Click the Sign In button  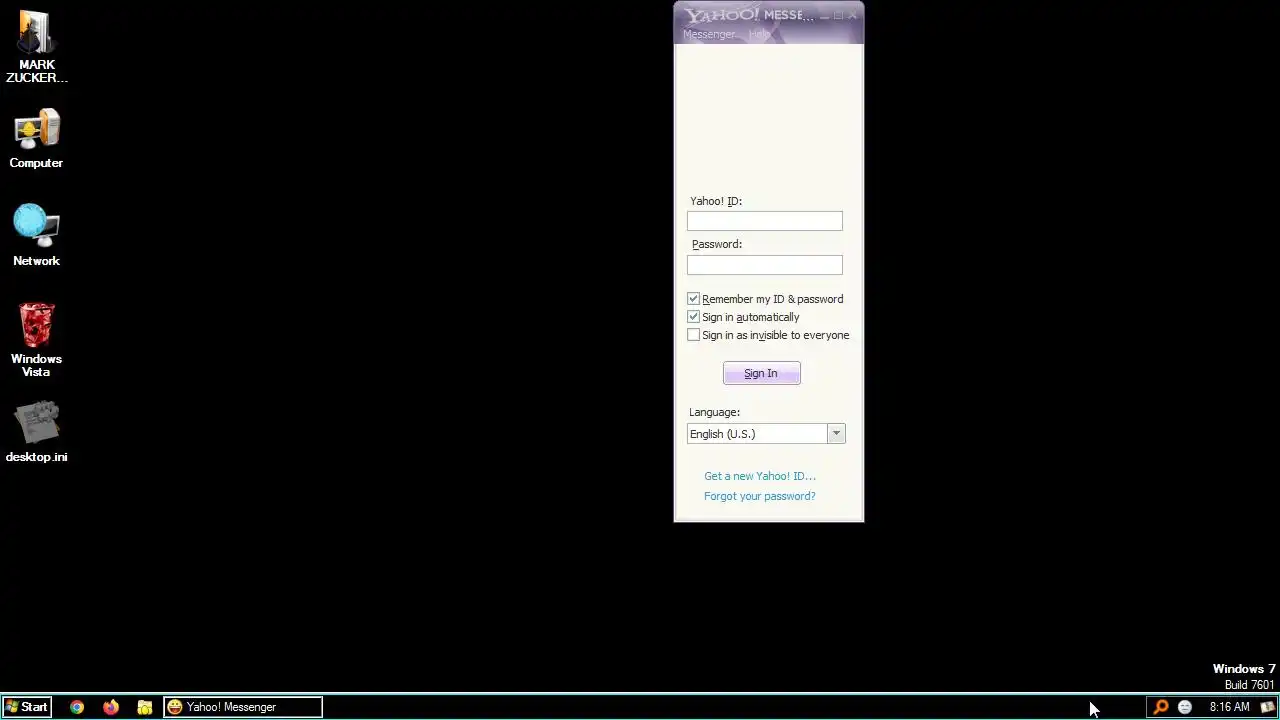coord(761,373)
